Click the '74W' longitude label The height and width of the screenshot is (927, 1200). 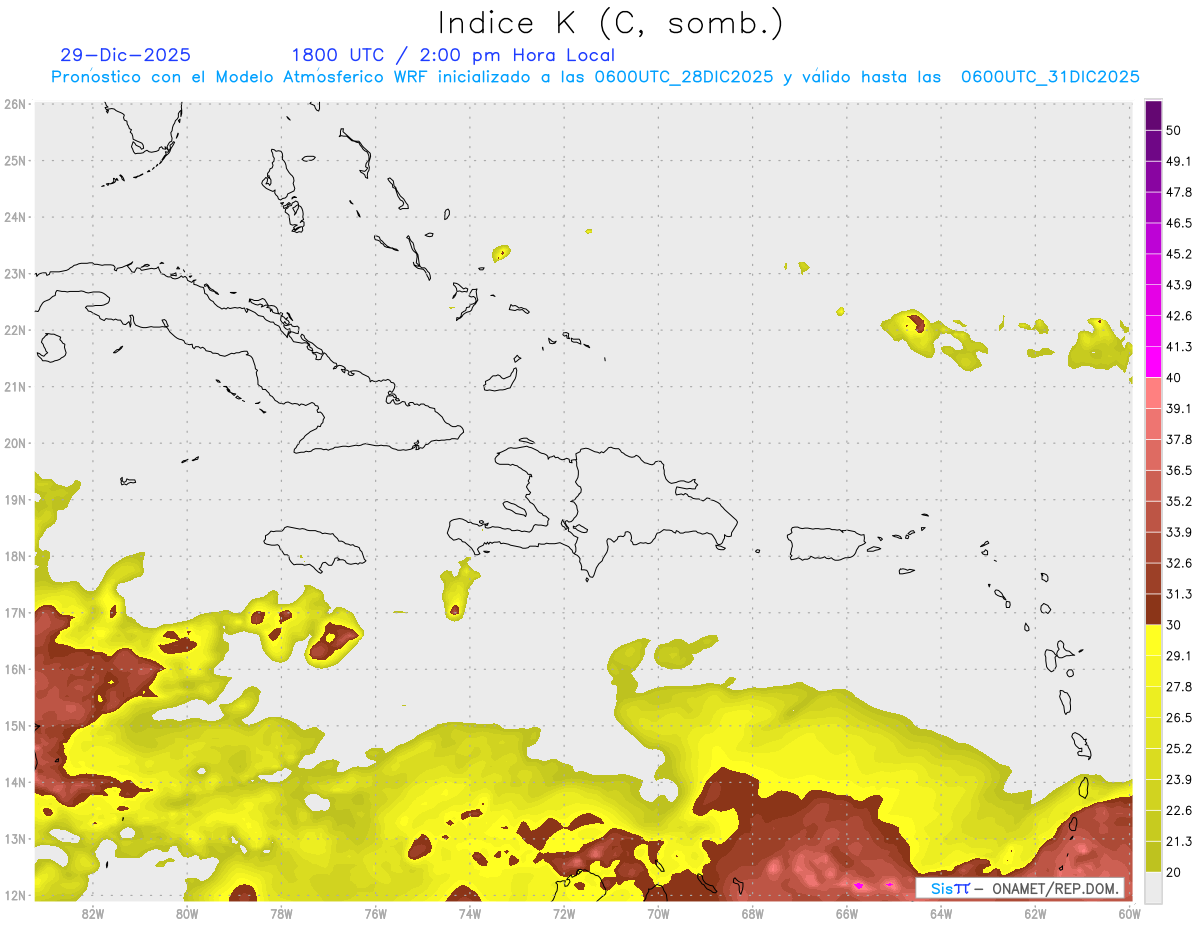pos(470,913)
